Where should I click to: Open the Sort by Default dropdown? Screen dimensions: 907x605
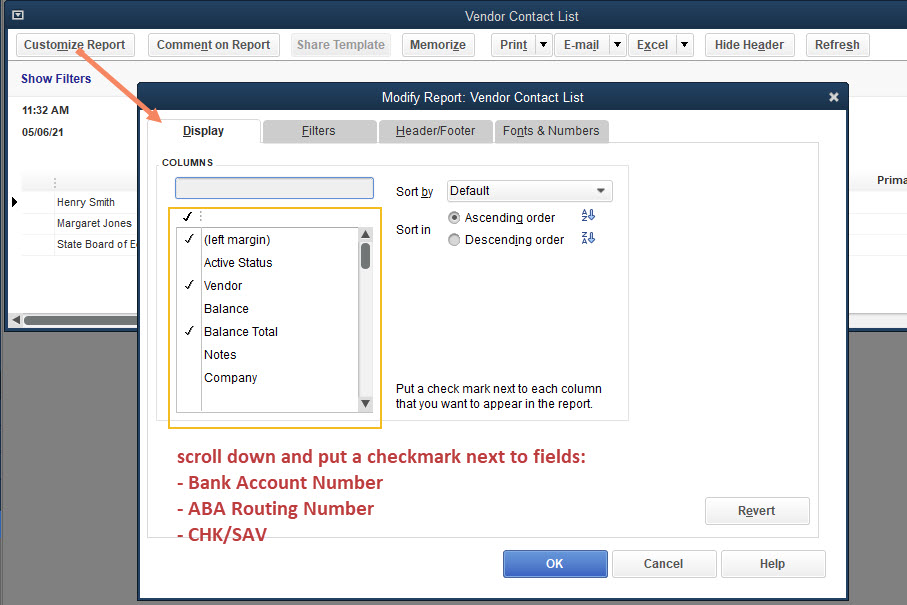click(529, 191)
